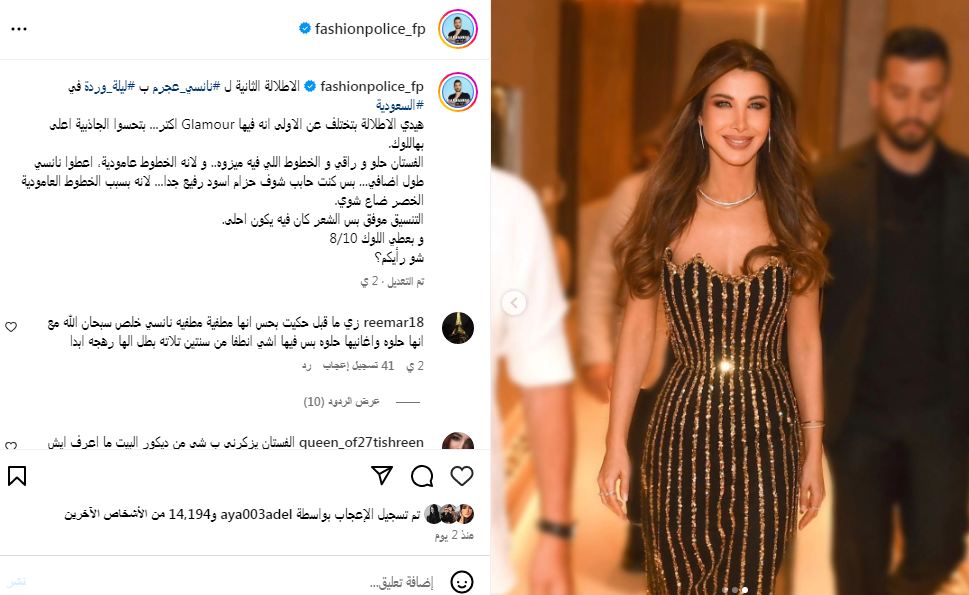This screenshot has height=595, width=969.
Task: Go to previous photo arrow
Action: [514, 303]
